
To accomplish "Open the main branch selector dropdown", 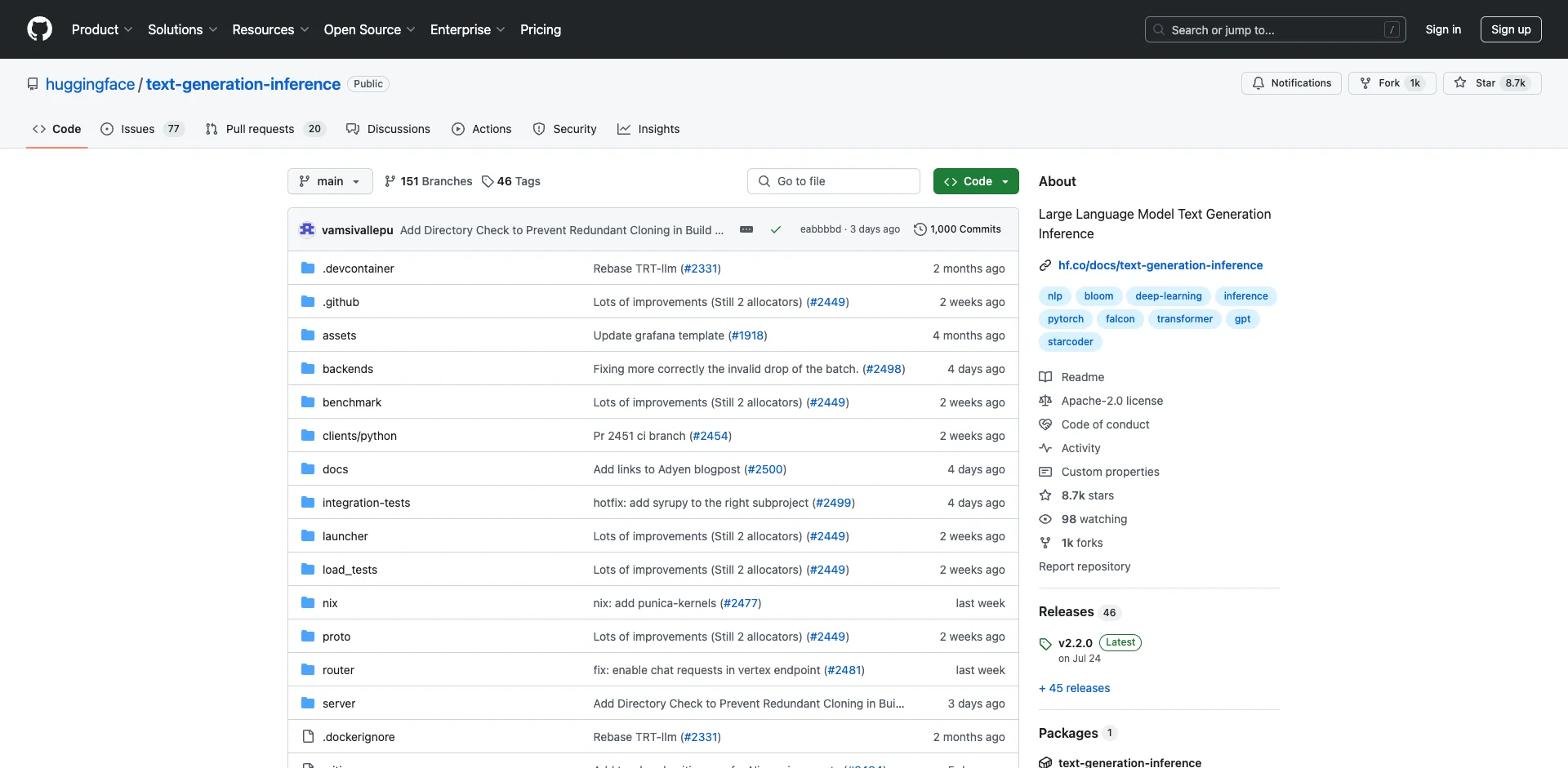I will [330, 181].
